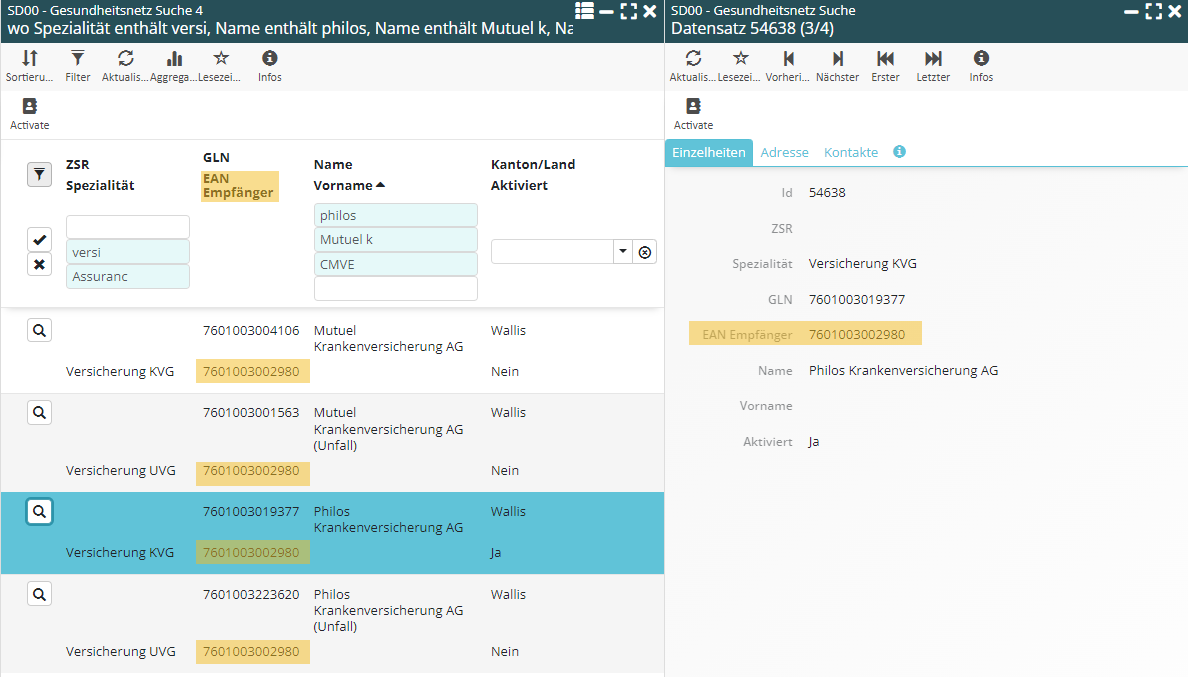Open details of Mutuel Krankenversicherung AG row
This screenshot has width=1188, height=677.
(x=39, y=330)
